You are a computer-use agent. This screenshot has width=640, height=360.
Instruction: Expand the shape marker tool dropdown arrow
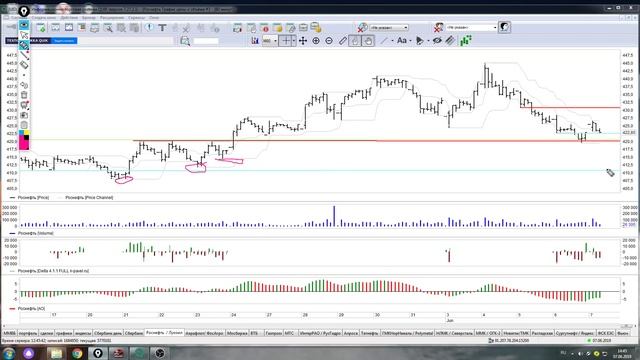pyautogui.click(x=428, y=40)
